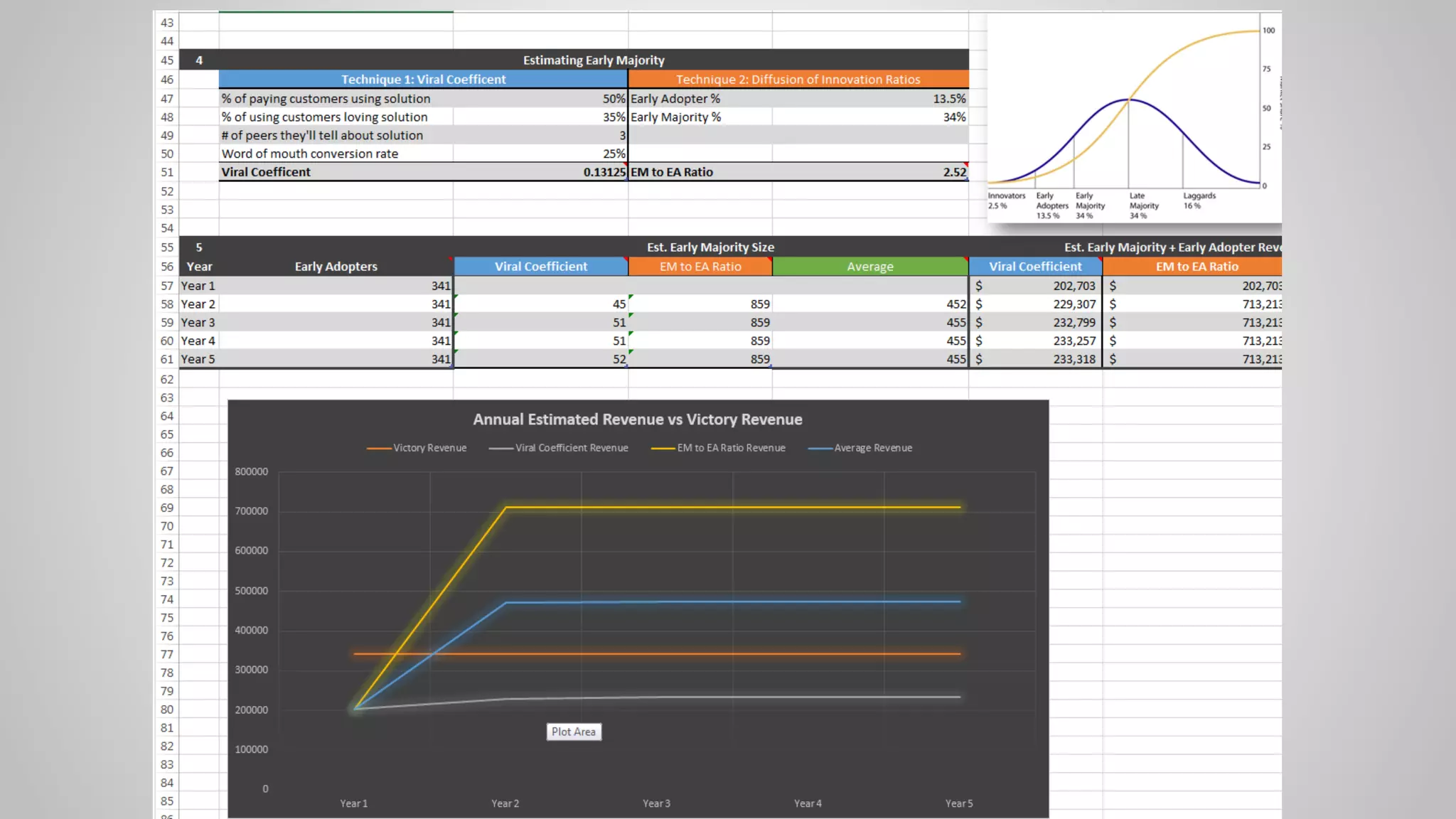Click the diffusion of innovation curve image
This screenshot has width=1456, height=819.
1133,118
